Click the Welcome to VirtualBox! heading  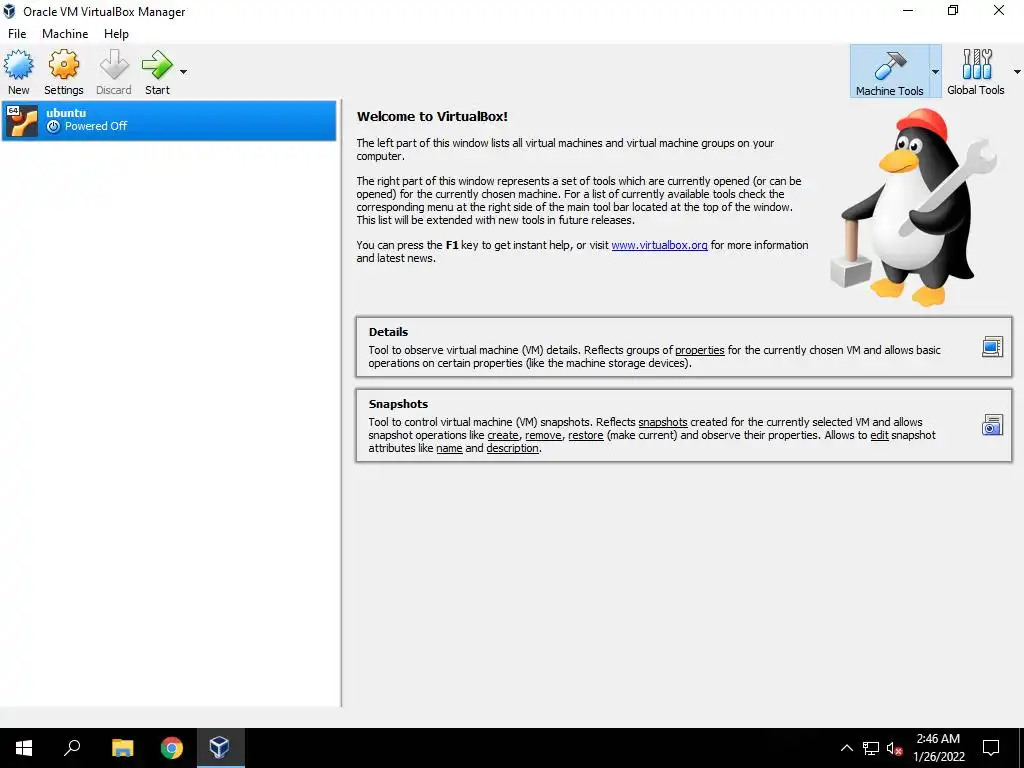[x=432, y=116]
